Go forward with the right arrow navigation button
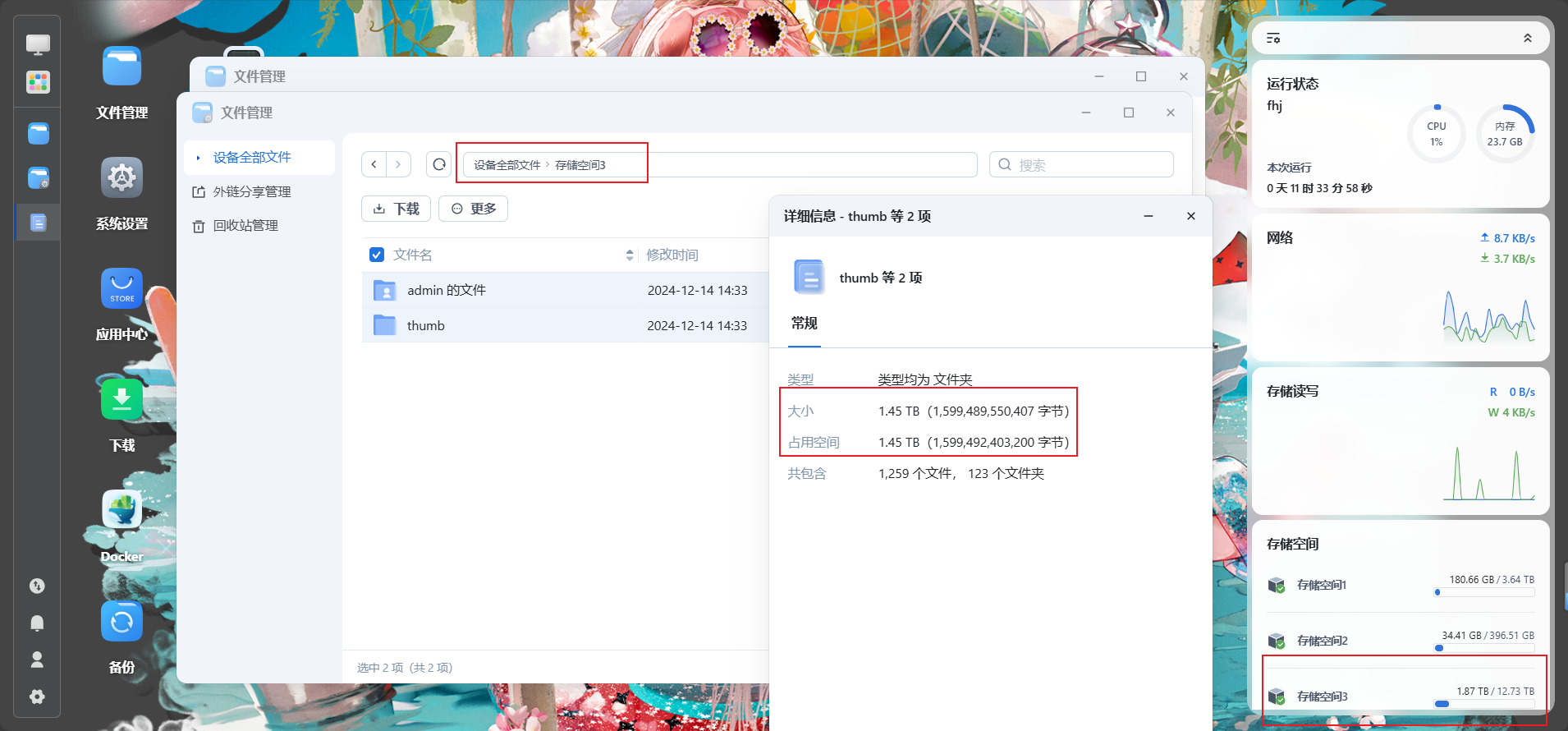 398,164
